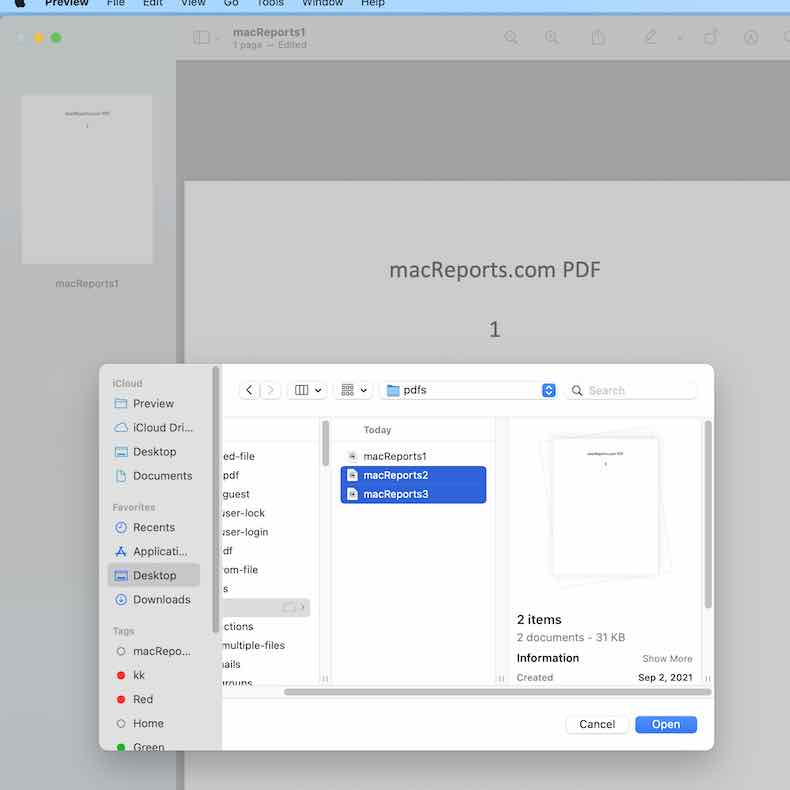Open the Tools menu

pyautogui.click(x=270, y=3)
